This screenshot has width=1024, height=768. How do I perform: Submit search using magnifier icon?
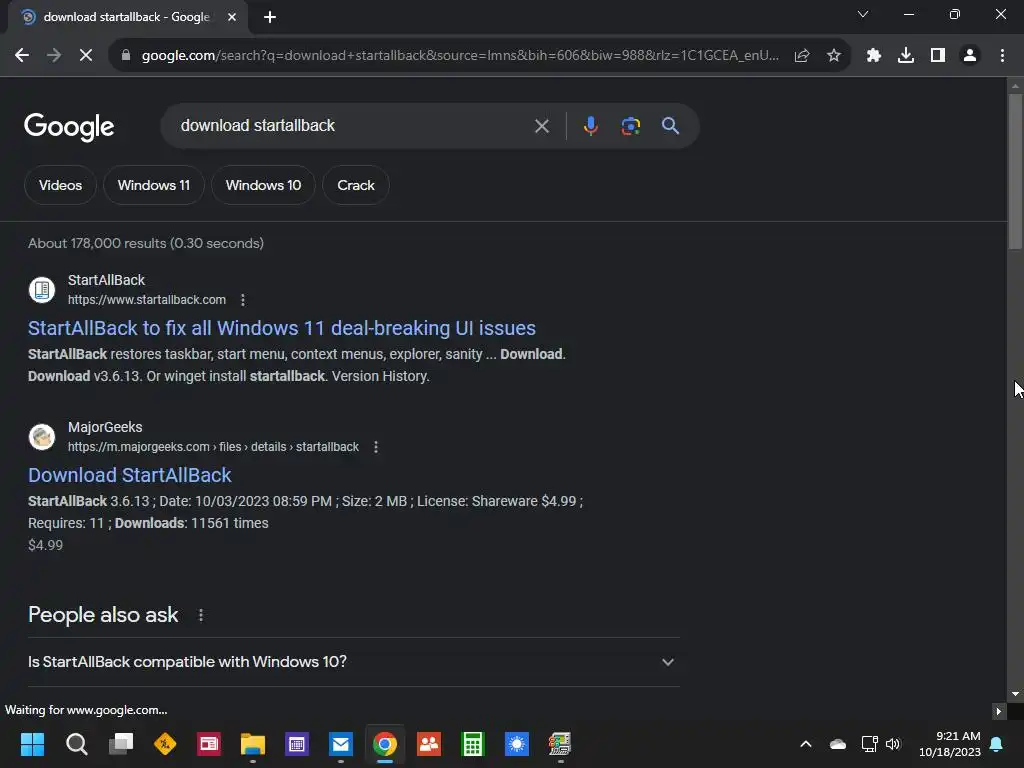tap(671, 125)
